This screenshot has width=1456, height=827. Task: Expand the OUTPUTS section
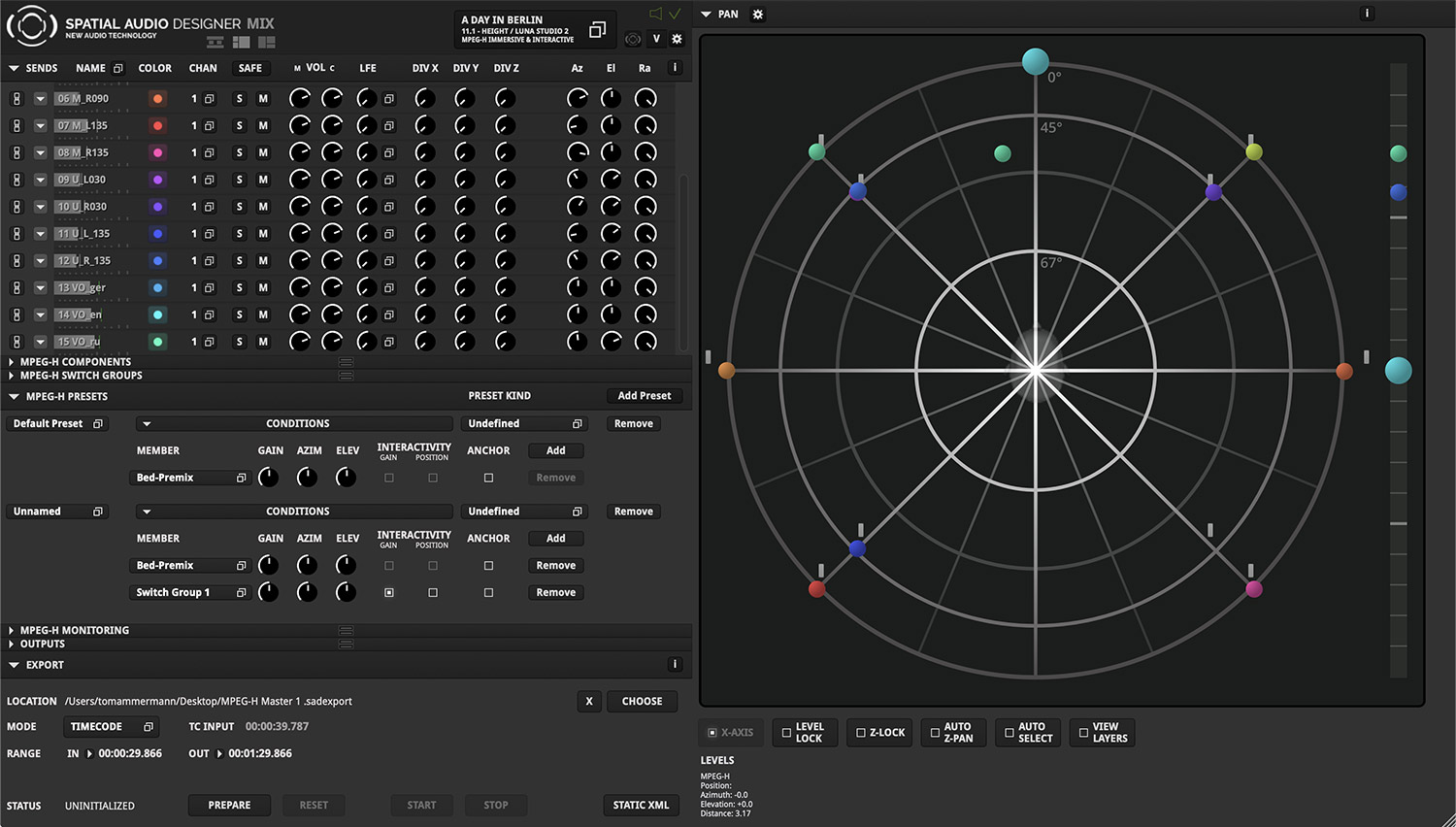click(12, 645)
